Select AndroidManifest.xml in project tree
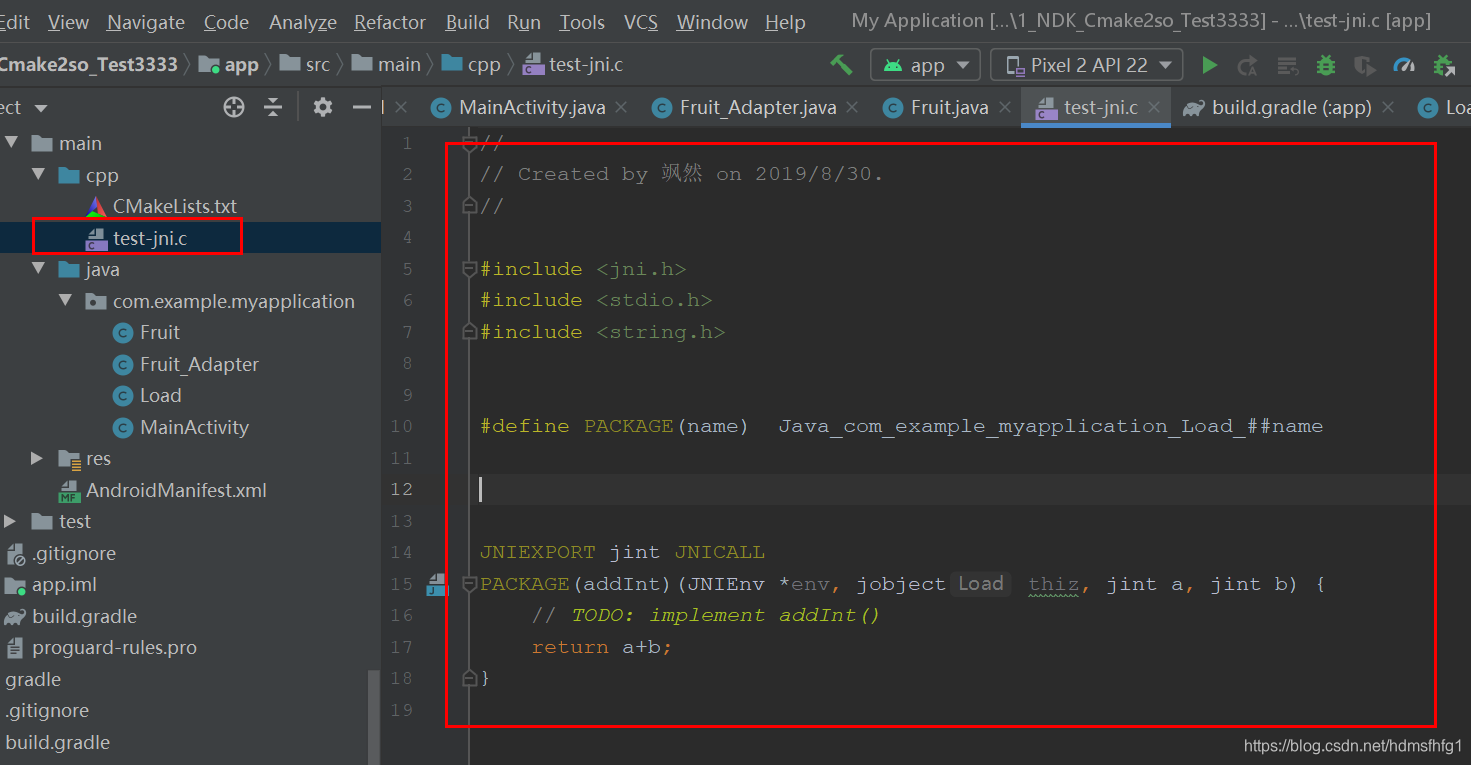 pos(163,490)
